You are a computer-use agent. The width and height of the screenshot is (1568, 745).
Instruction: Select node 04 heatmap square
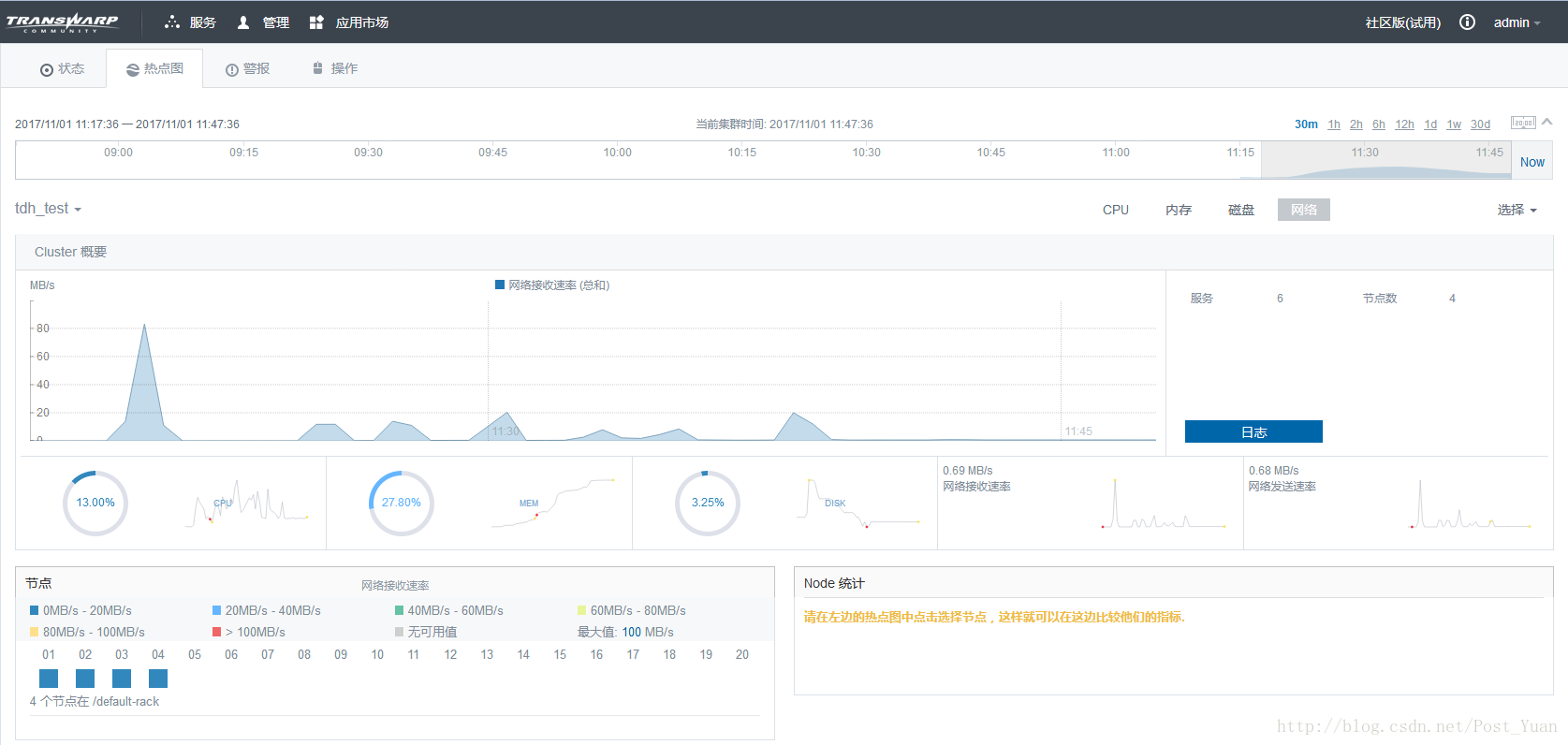tap(158, 679)
